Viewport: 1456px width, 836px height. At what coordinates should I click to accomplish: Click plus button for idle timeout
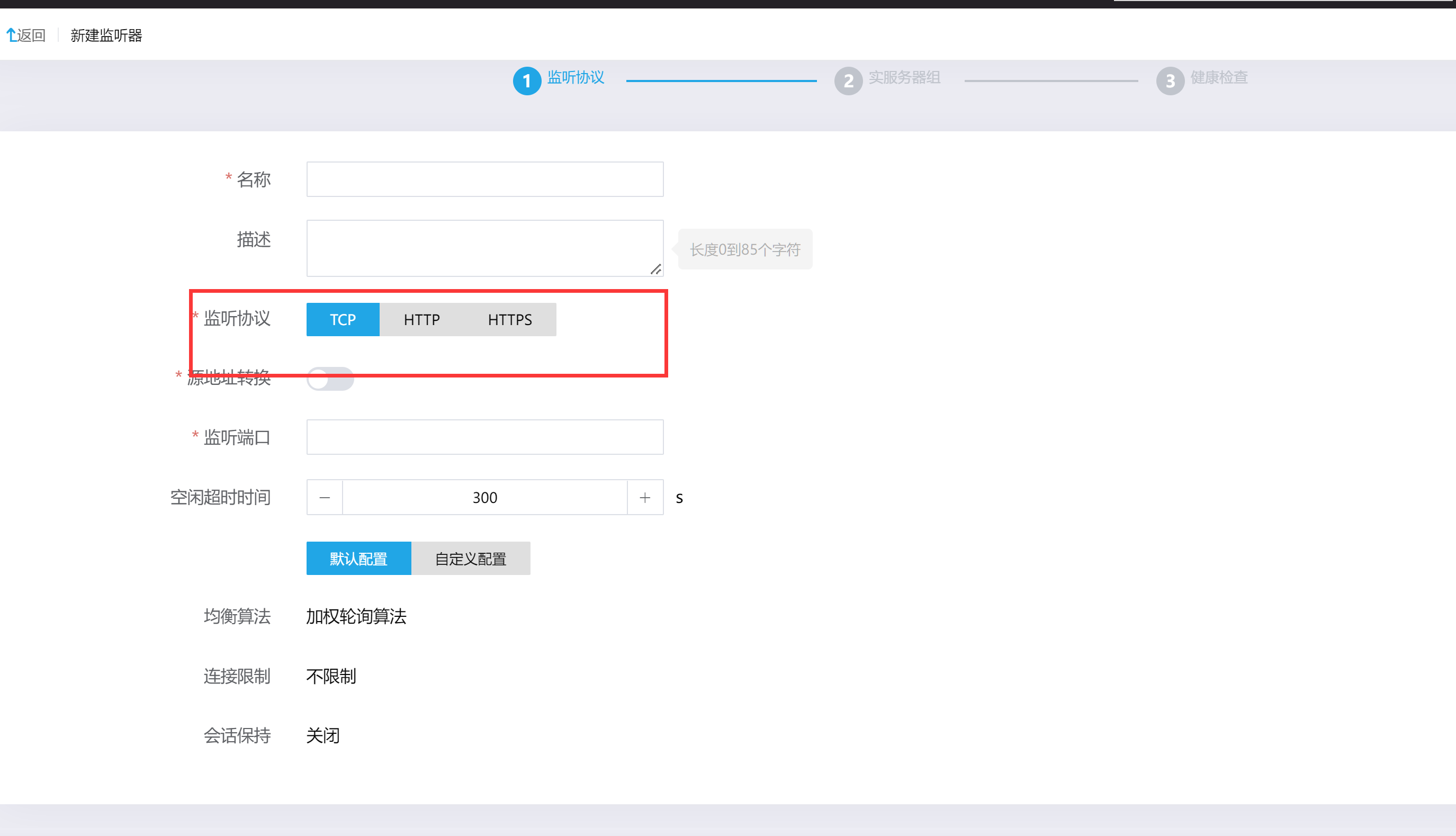(x=645, y=497)
